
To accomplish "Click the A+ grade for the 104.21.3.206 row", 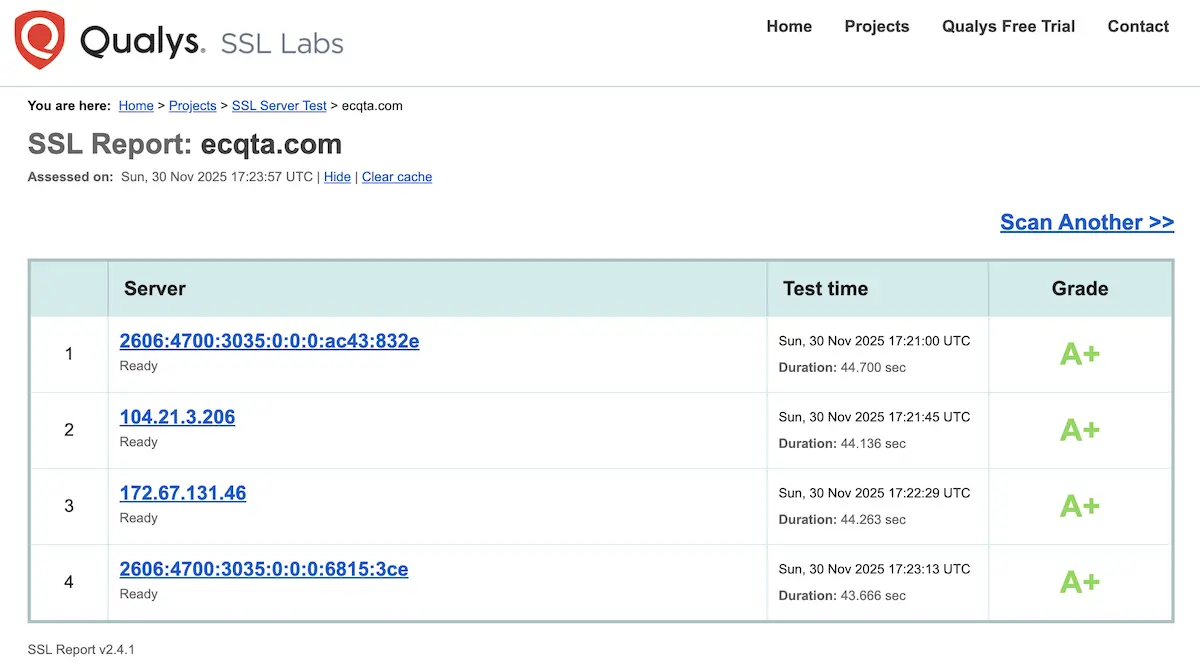I will (1080, 430).
